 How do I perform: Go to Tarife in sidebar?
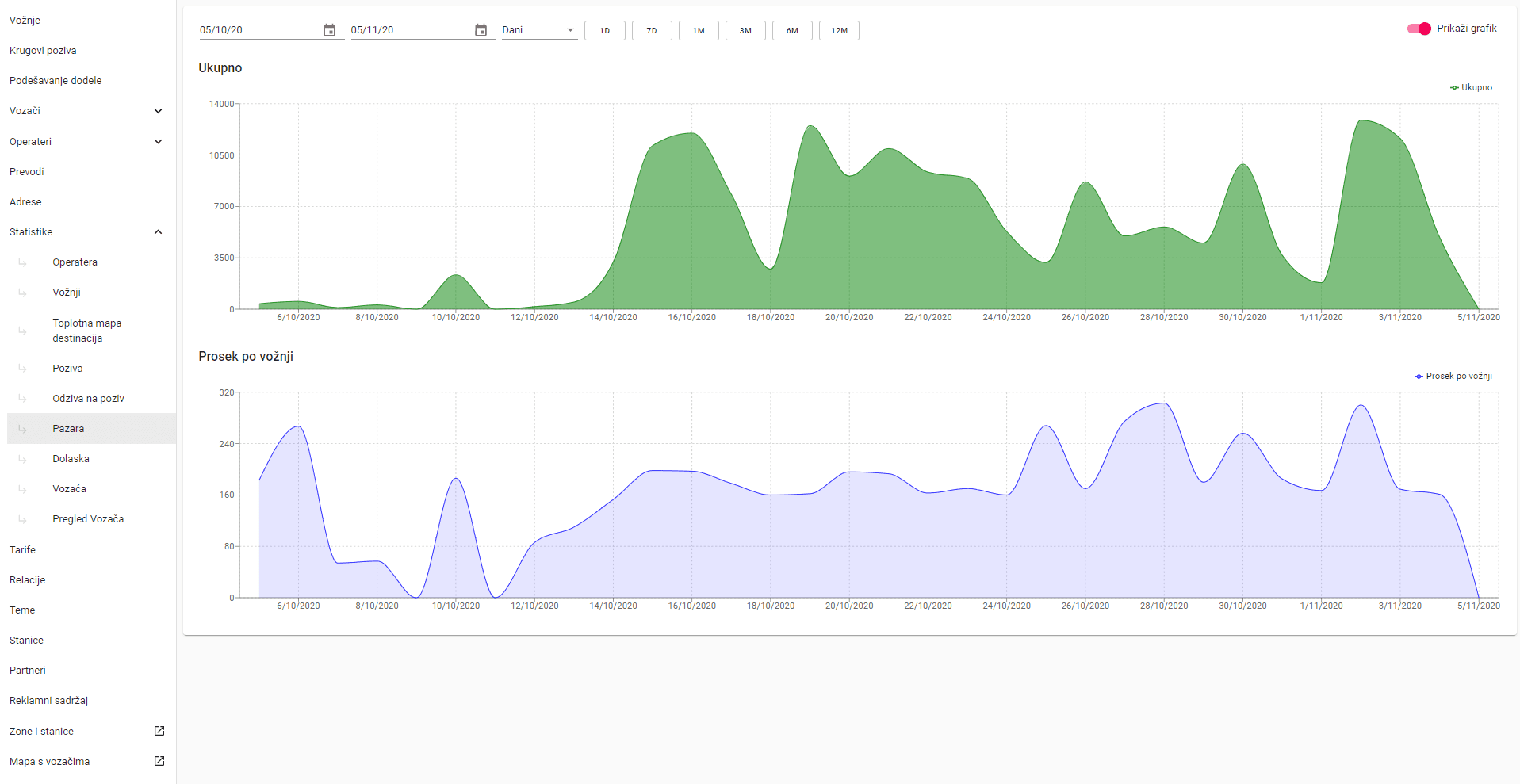[22, 550]
